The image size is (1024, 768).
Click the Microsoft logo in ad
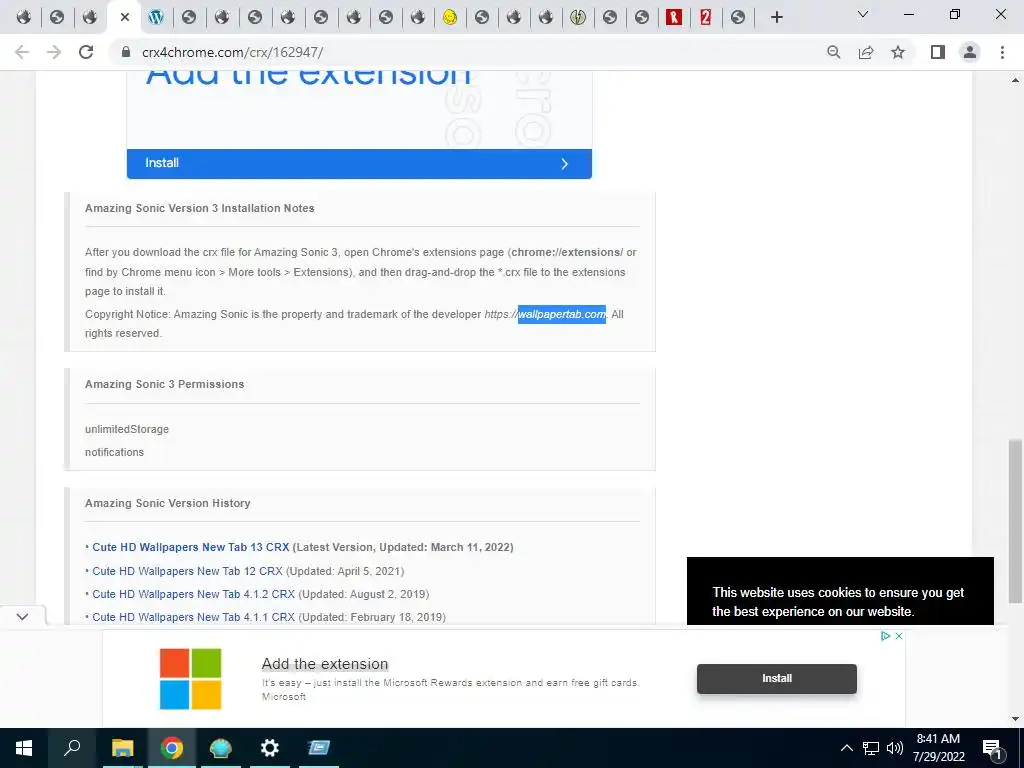(191, 679)
